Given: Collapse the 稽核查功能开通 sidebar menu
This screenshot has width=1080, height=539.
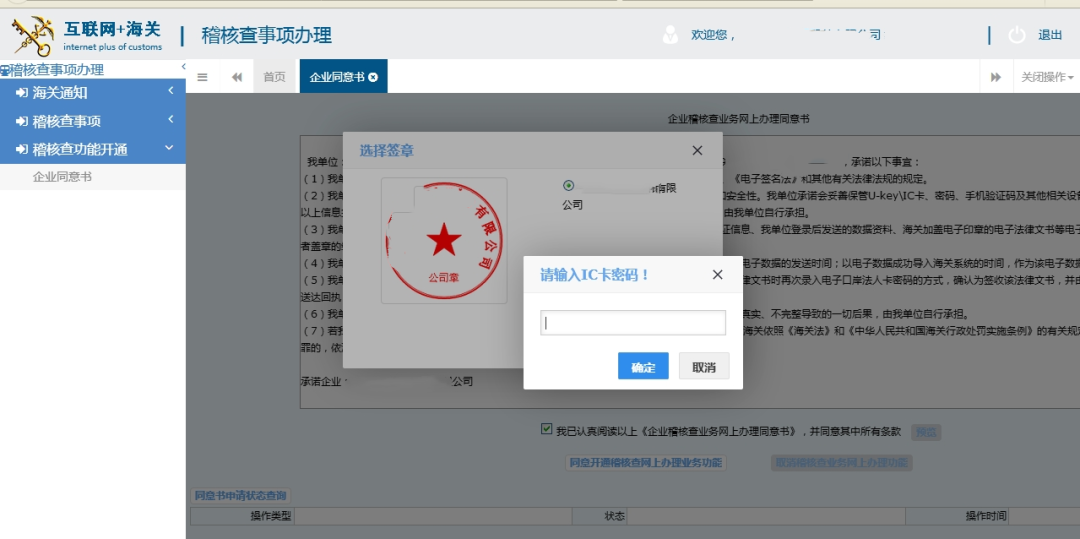Looking at the screenshot, I should tap(93, 149).
